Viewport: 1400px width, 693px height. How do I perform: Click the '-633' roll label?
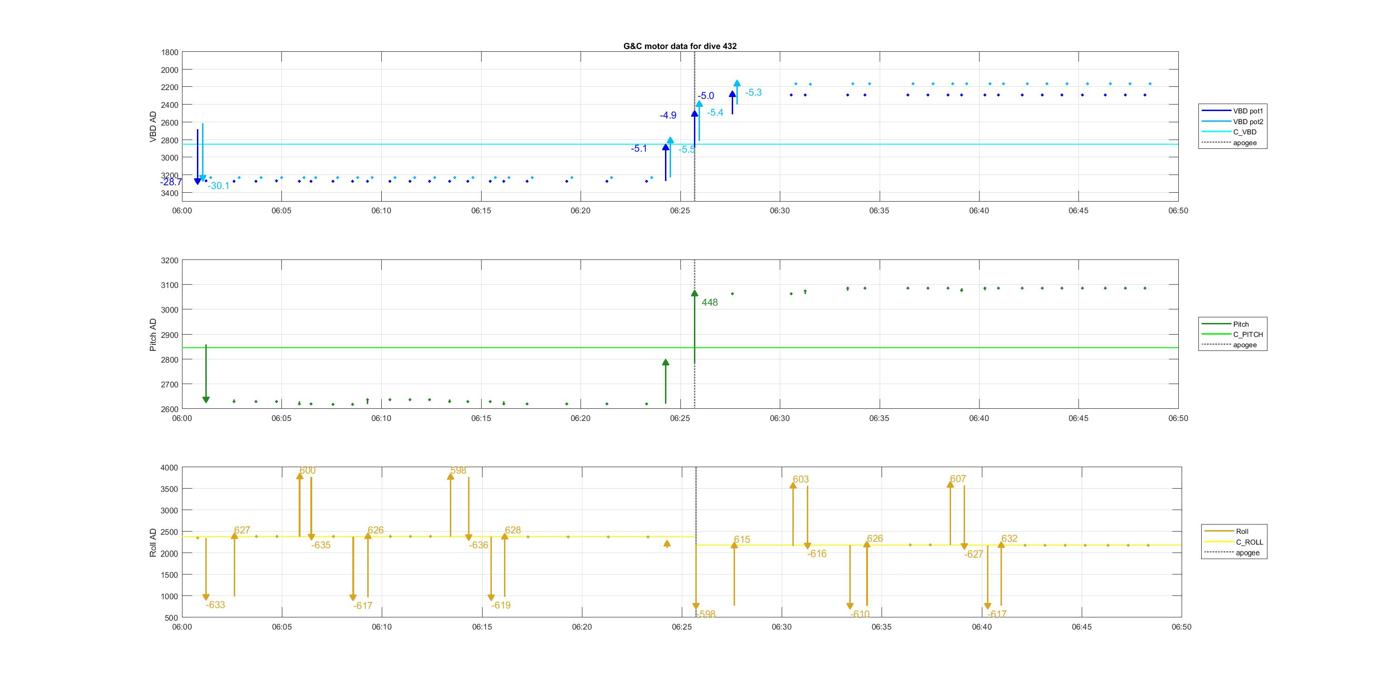pos(215,605)
